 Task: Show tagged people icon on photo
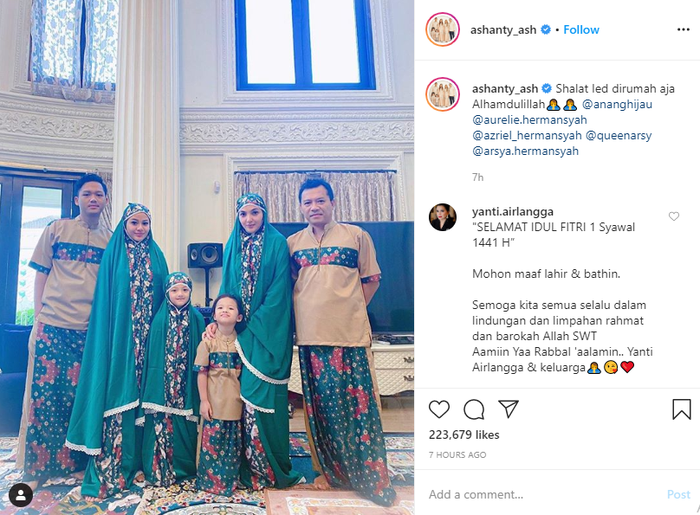(21, 494)
